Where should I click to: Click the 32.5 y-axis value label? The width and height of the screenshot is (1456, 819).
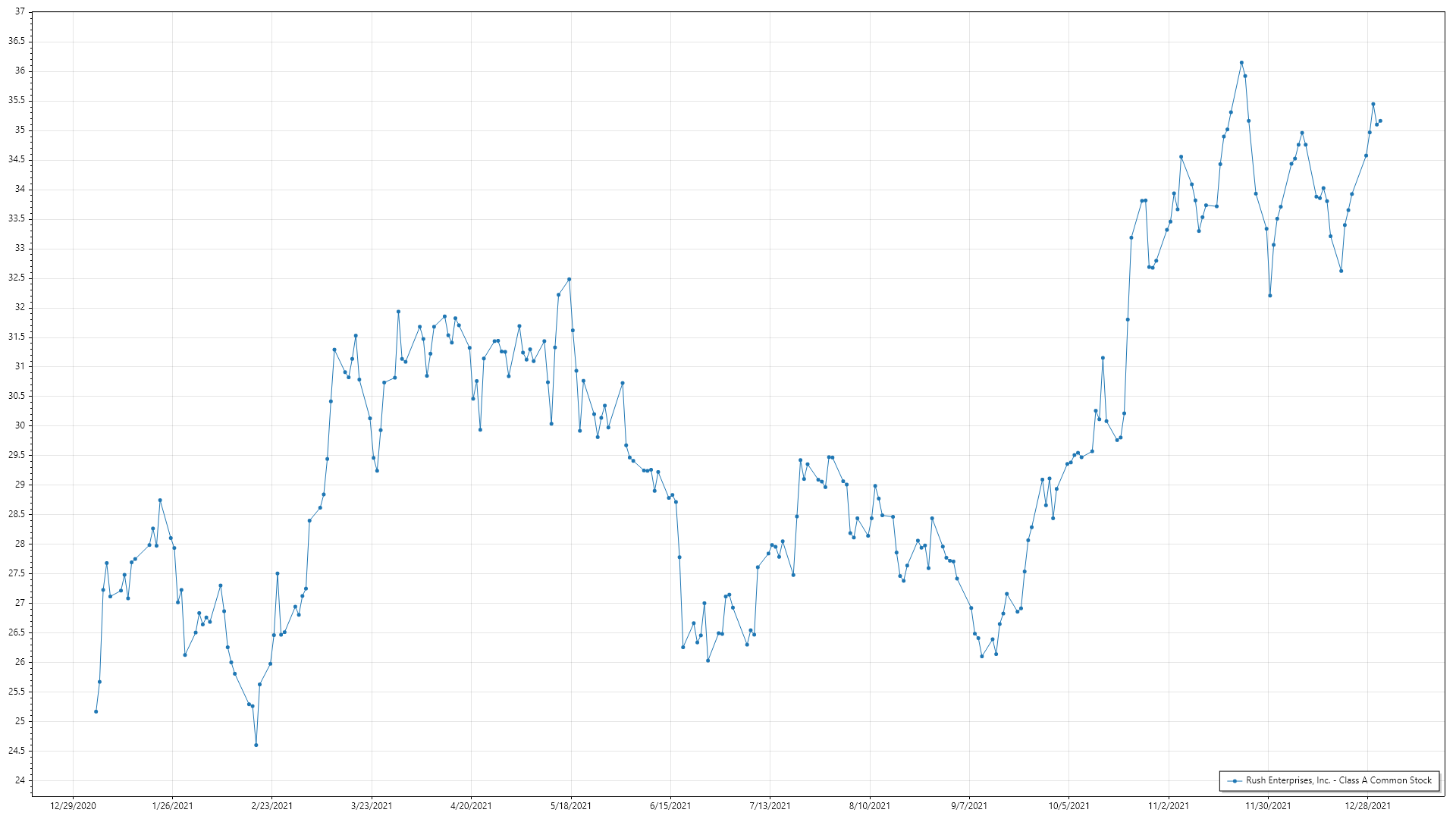coord(16,278)
